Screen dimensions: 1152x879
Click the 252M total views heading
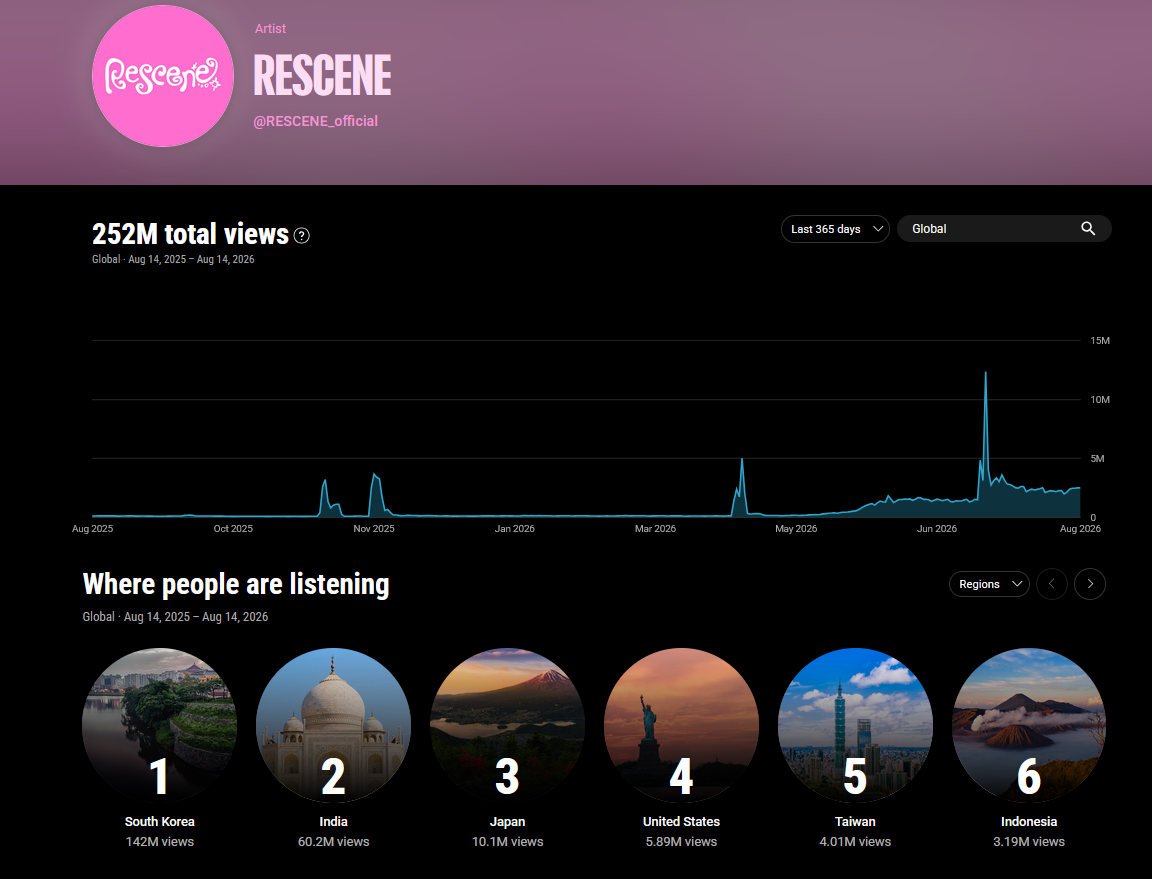coord(190,234)
